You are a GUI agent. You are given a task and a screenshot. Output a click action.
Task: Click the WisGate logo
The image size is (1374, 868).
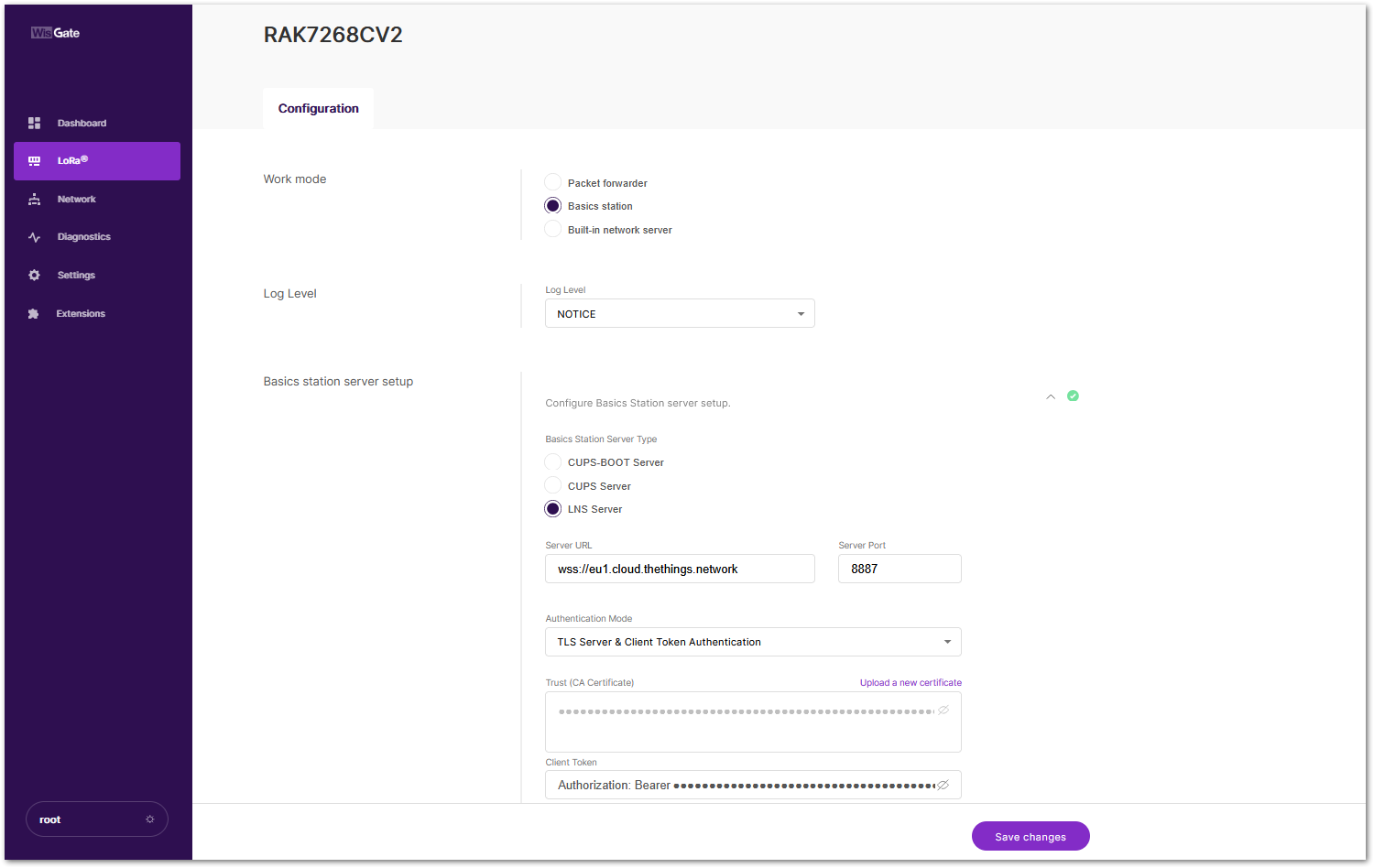tap(55, 33)
